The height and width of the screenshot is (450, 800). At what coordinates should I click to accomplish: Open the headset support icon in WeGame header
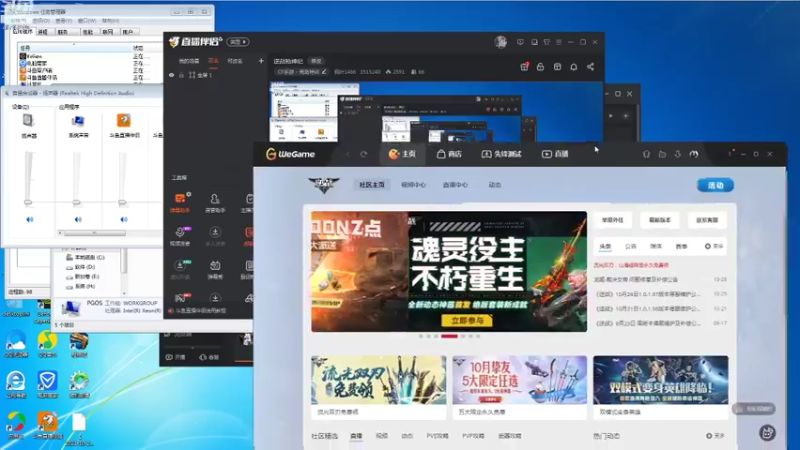[646, 154]
